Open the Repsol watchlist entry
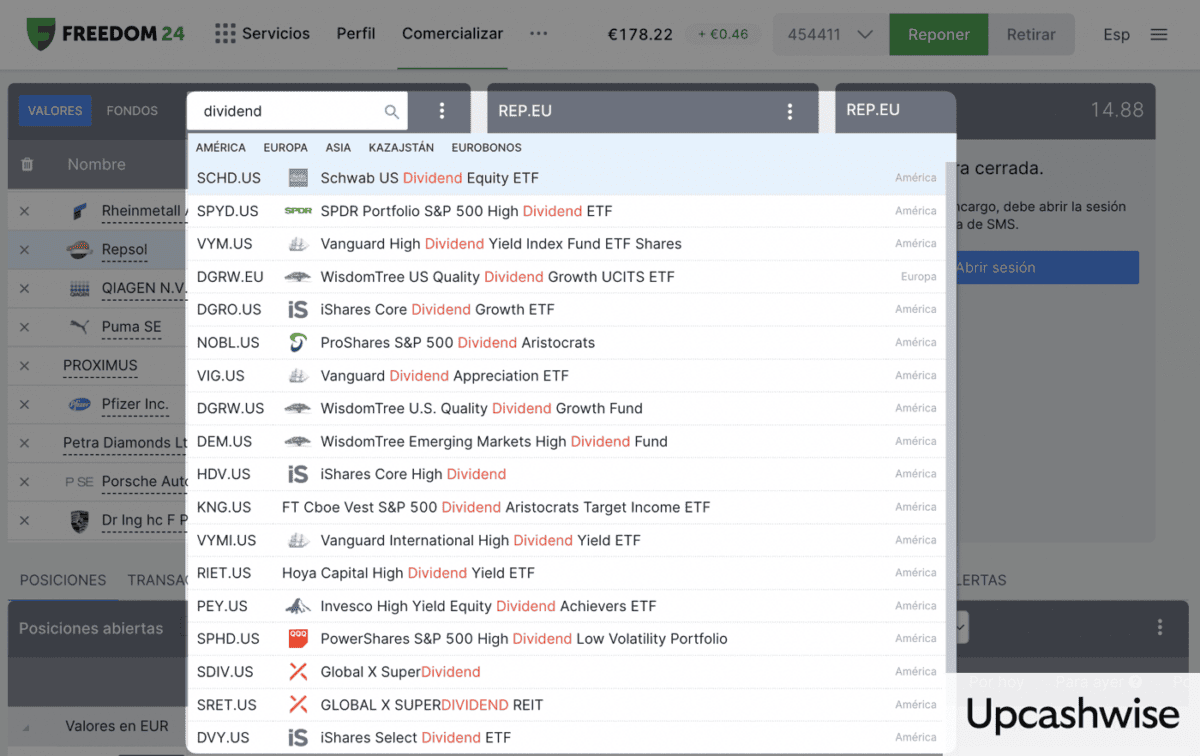Screen dimensions: 1200x756 (124, 250)
